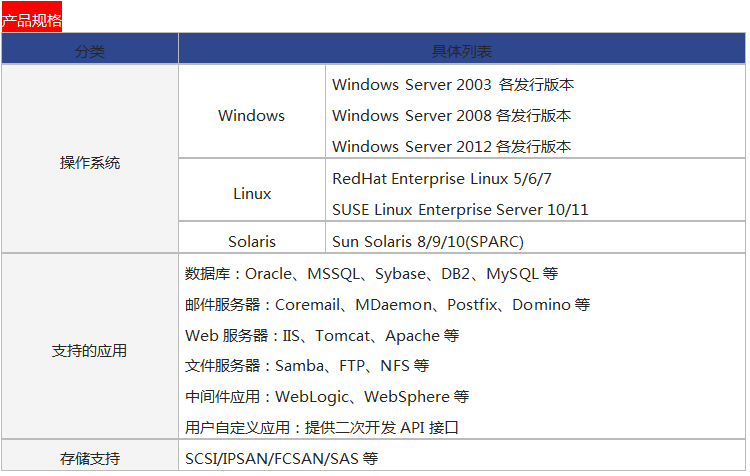This screenshot has width=750, height=476.
Task: Select the Windows Server 2012 各发行版本 line
Action: point(451,146)
